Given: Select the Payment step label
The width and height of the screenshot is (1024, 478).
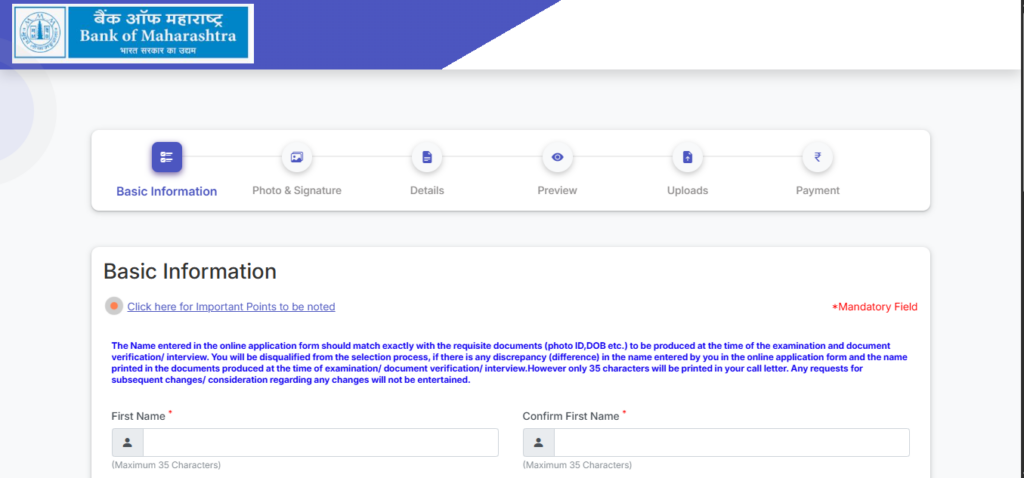Looking at the screenshot, I should click(817, 190).
